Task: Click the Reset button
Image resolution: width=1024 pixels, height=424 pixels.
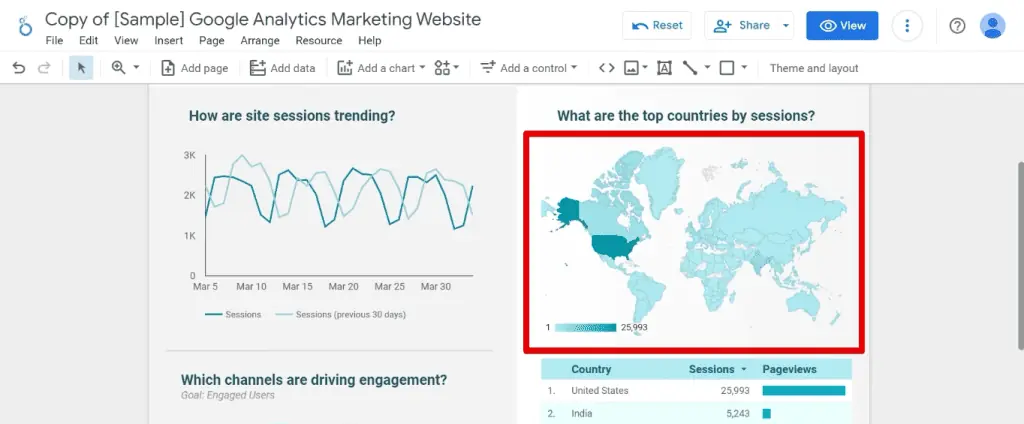Action: click(657, 26)
